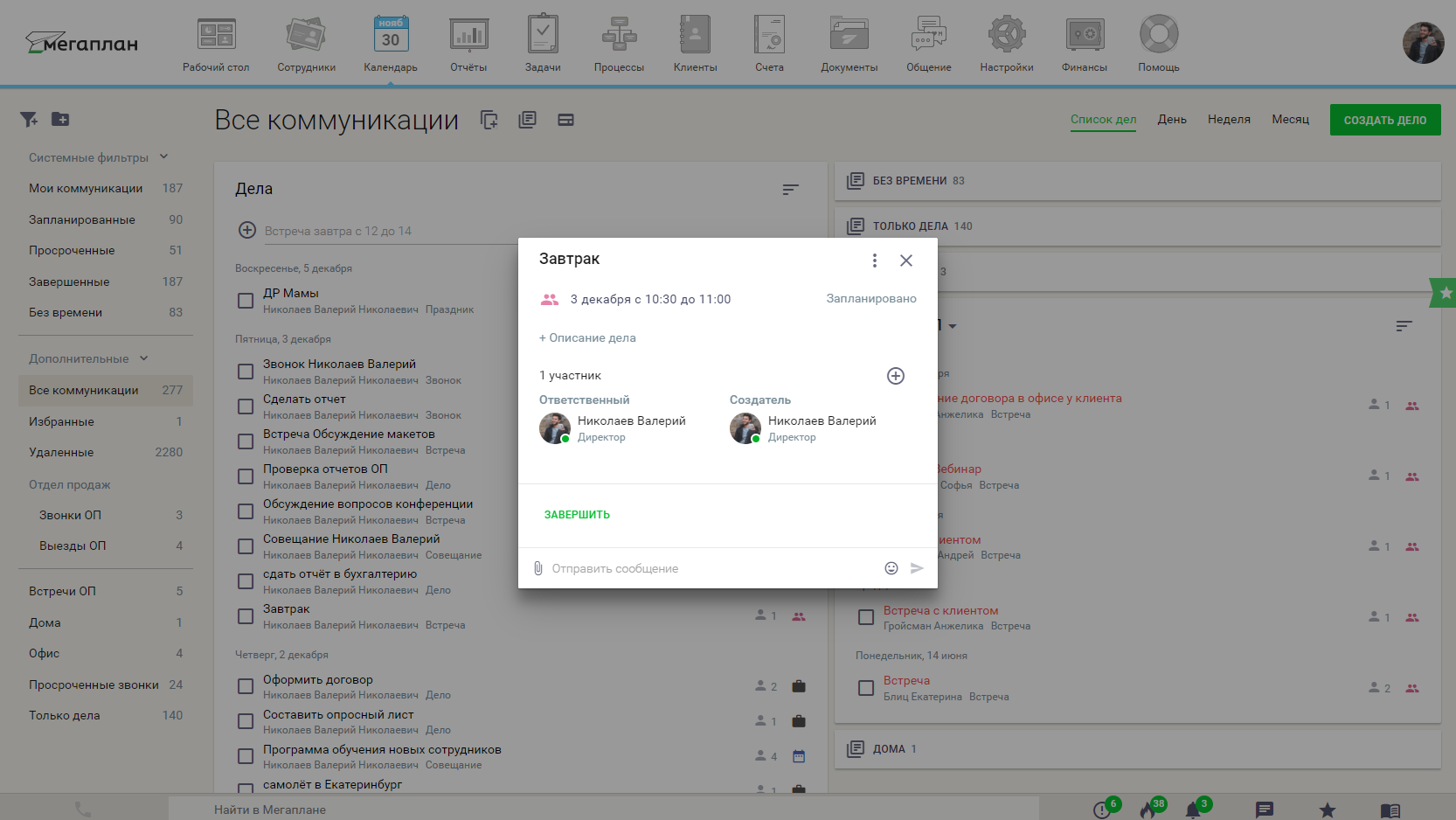The height and width of the screenshot is (820, 1456).
Task: Expand the БЕЗ ВРЕМЕНИ 83 panel
Action: pyautogui.click(x=1138, y=181)
